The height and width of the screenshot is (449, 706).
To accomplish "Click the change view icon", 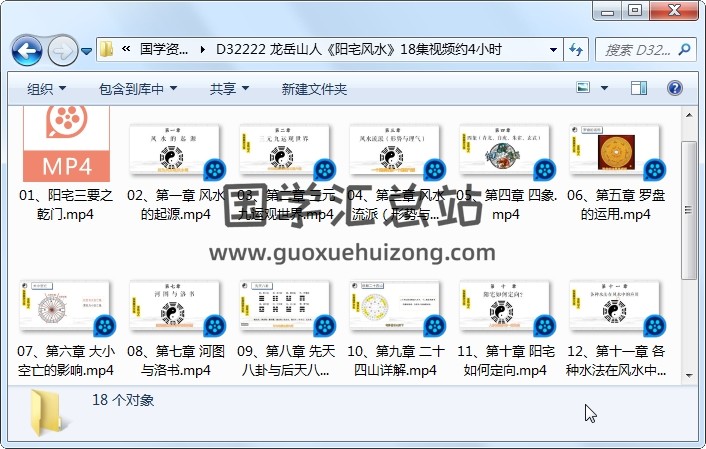I will pos(585,89).
